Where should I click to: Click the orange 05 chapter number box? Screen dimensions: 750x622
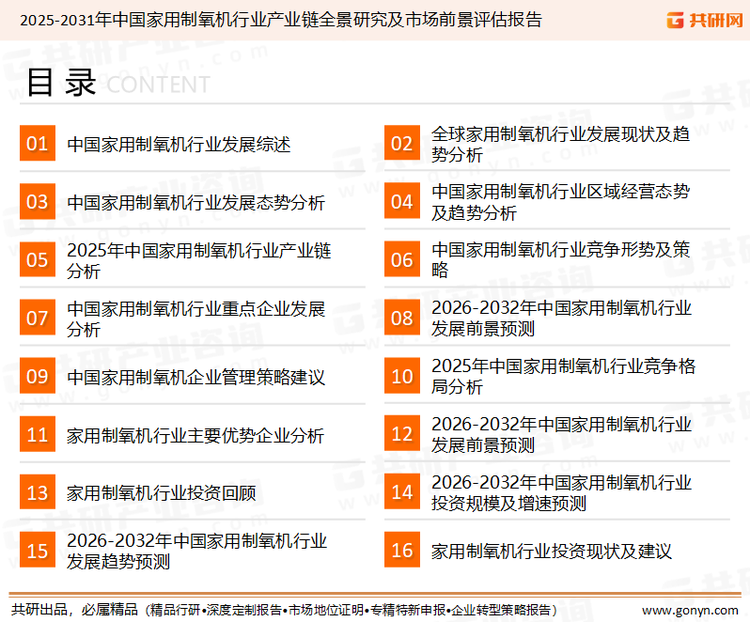click(37, 259)
